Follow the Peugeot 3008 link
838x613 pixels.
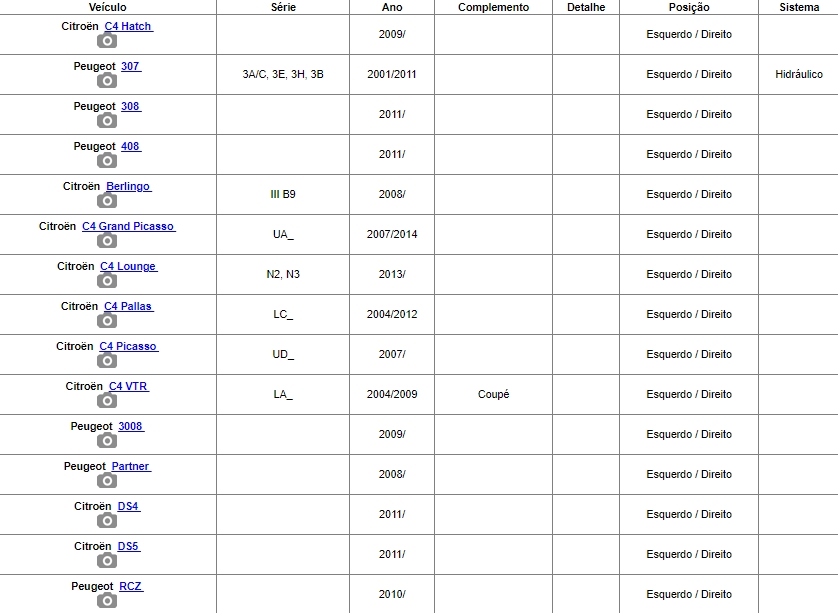point(131,426)
